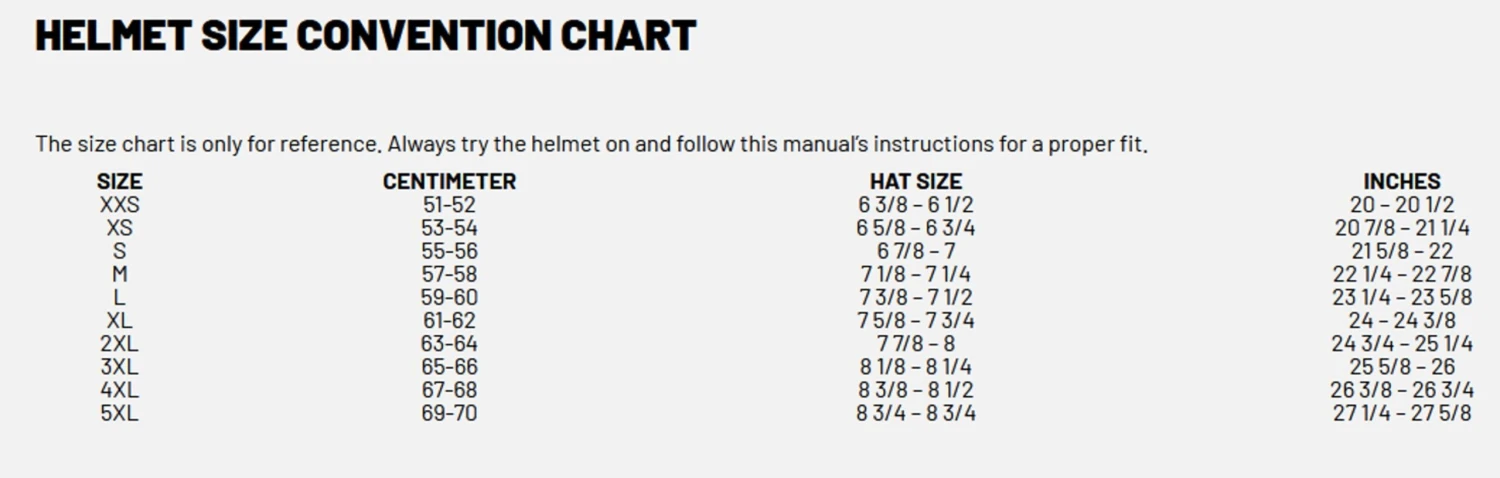Select the 3XL size row label
The width and height of the screenshot is (1500, 478).
(119, 367)
